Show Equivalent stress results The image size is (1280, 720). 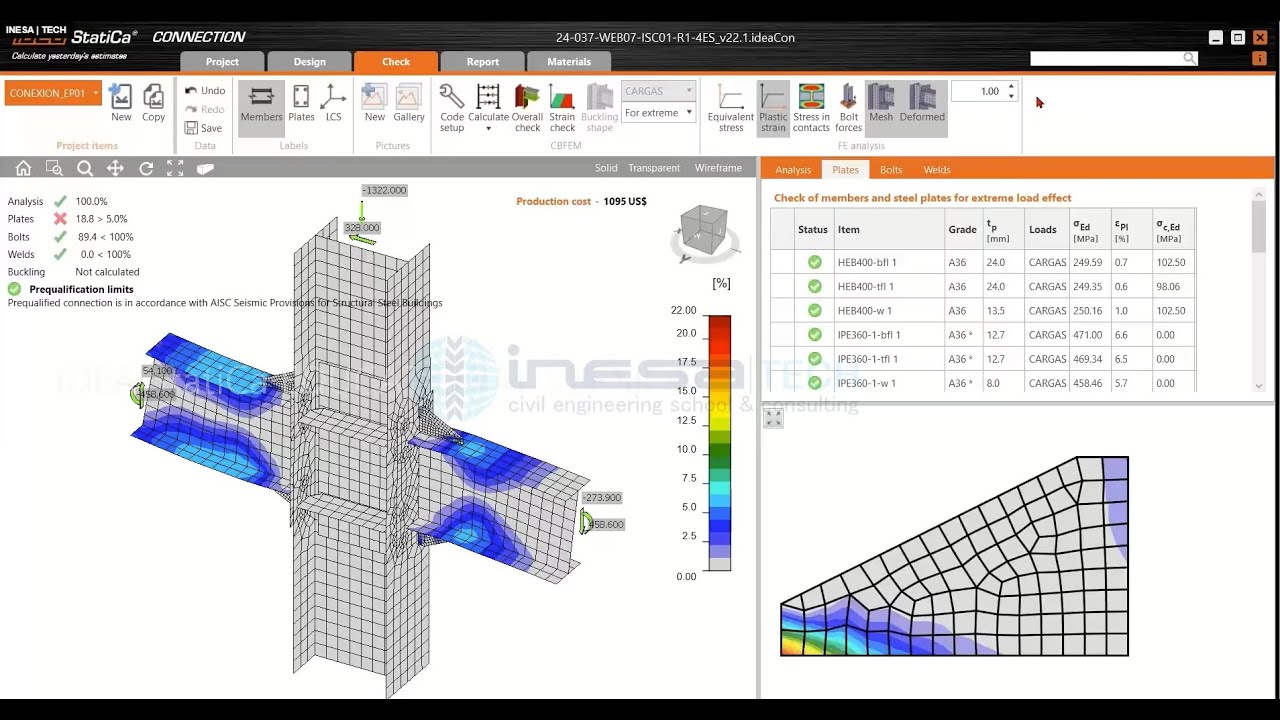tap(731, 108)
